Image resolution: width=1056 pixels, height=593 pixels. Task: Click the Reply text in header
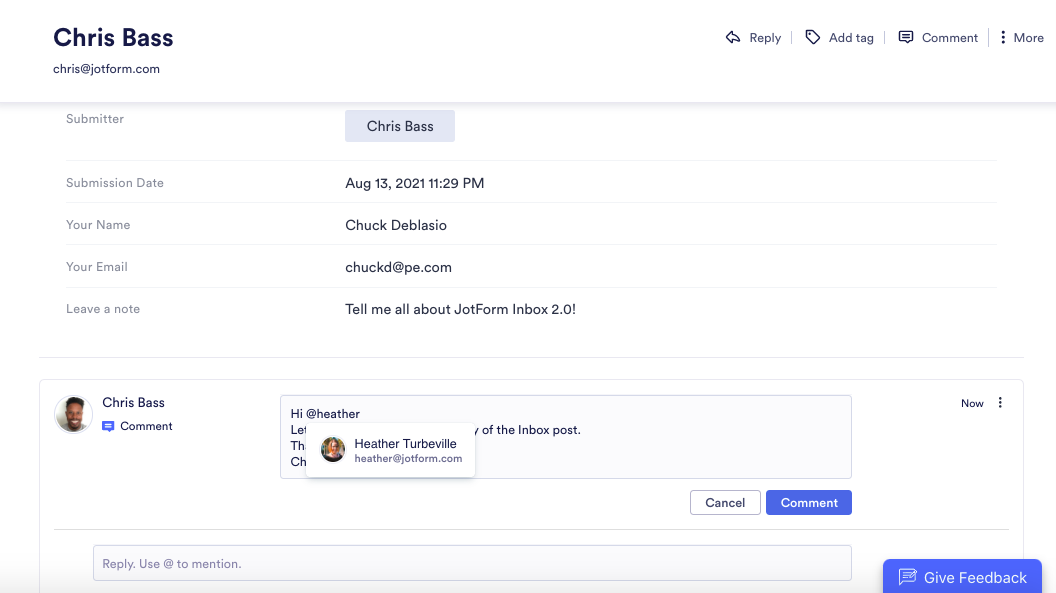[x=765, y=38]
